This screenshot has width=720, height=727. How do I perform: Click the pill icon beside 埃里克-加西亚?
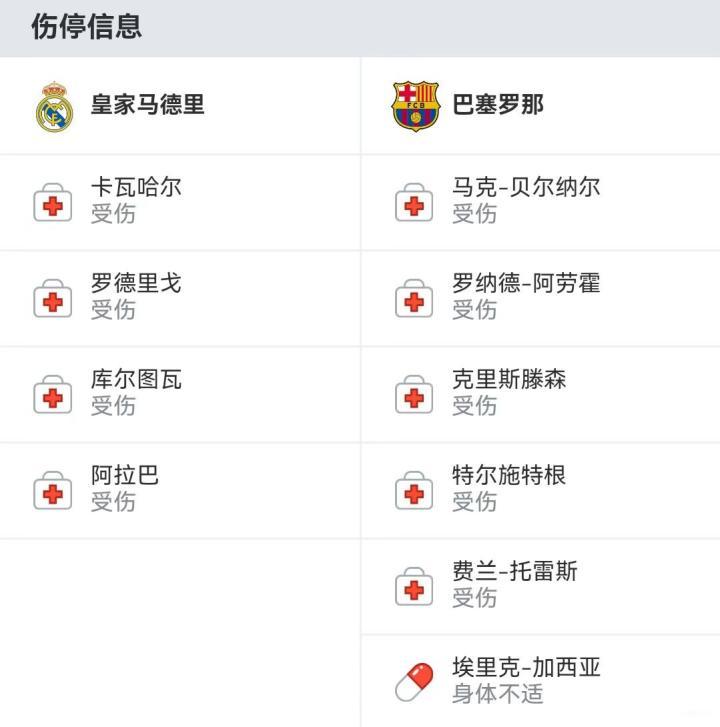point(414,682)
